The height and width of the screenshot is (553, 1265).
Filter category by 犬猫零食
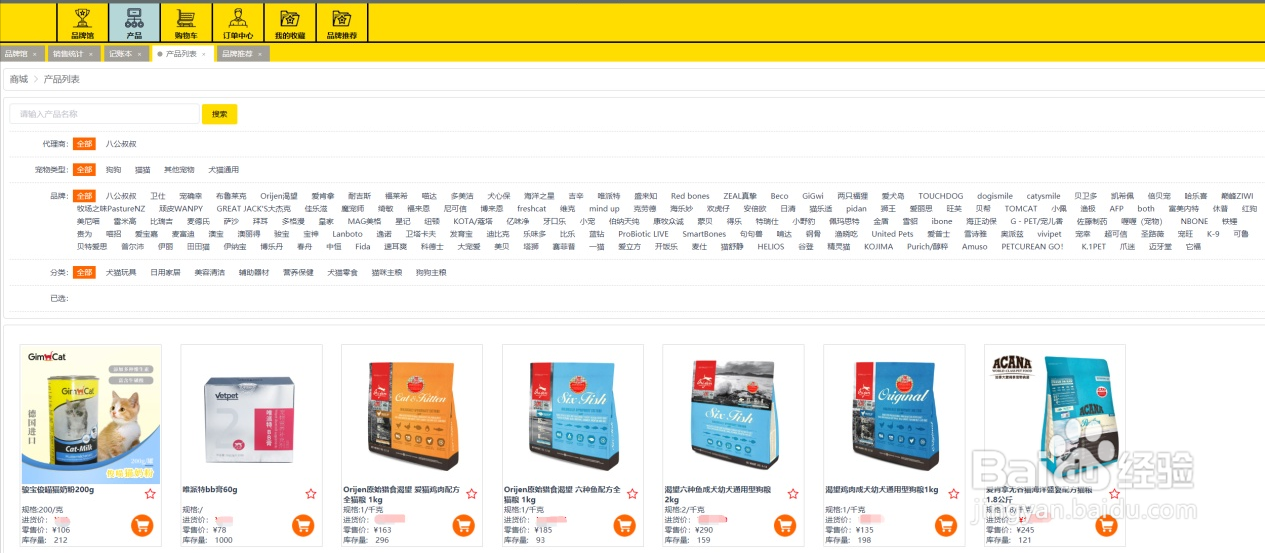(343, 272)
